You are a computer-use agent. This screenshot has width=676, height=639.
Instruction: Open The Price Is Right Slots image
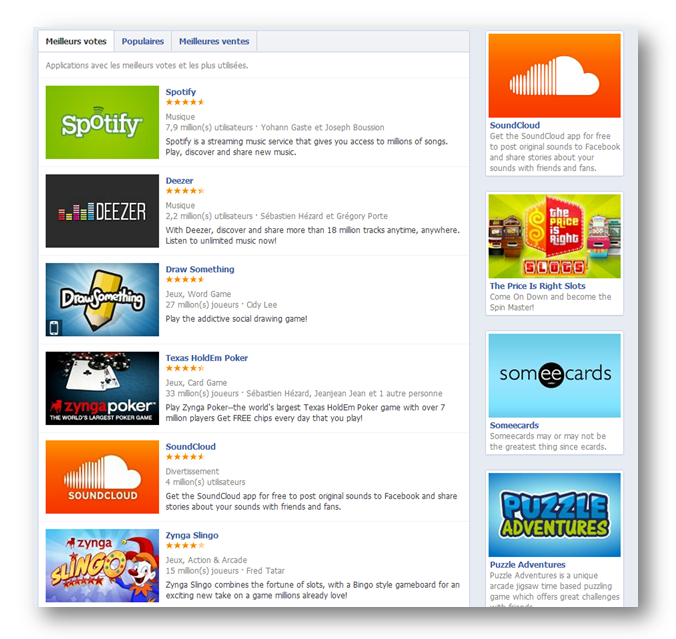(x=554, y=236)
